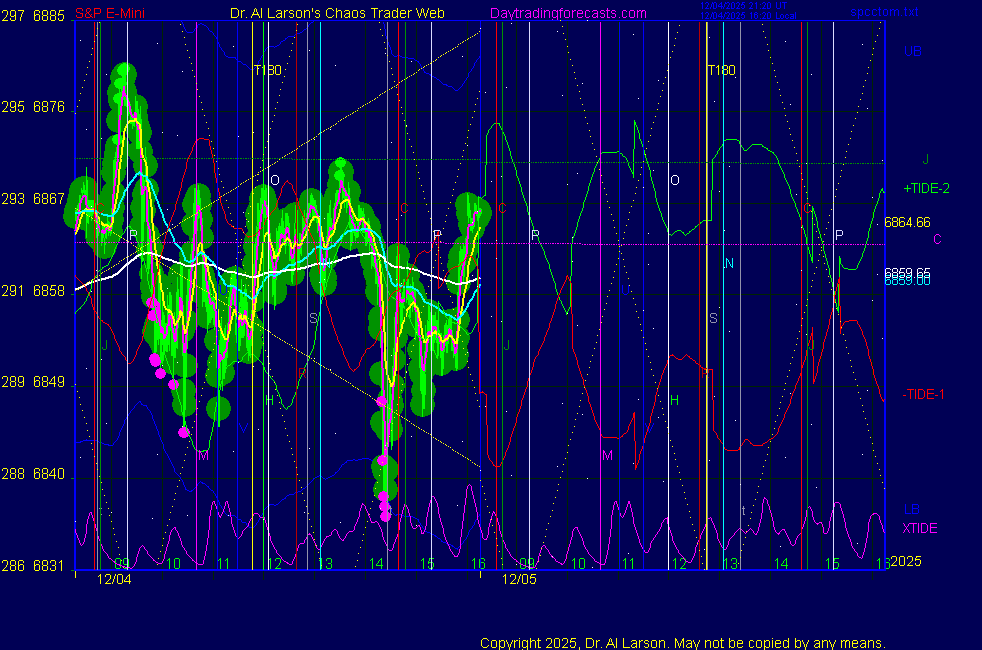Viewport: 982px width, 650px height.
Task: Click the LB lower band label
Action: coord(912,509)
